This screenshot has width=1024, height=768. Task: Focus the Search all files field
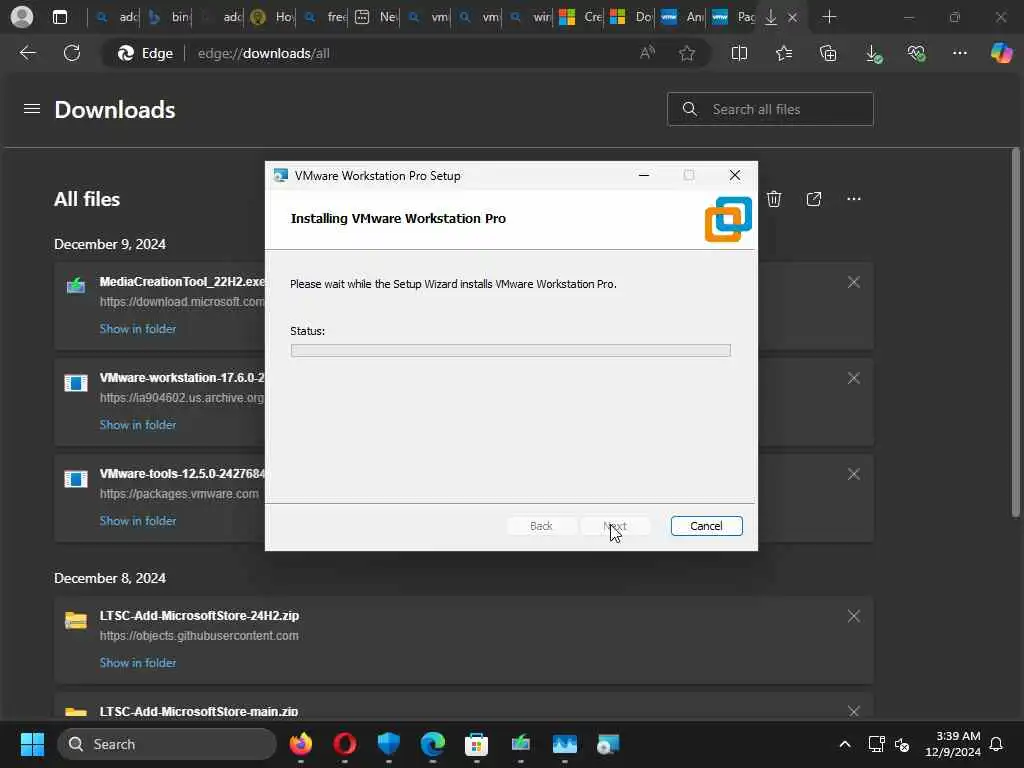(770, 109)
